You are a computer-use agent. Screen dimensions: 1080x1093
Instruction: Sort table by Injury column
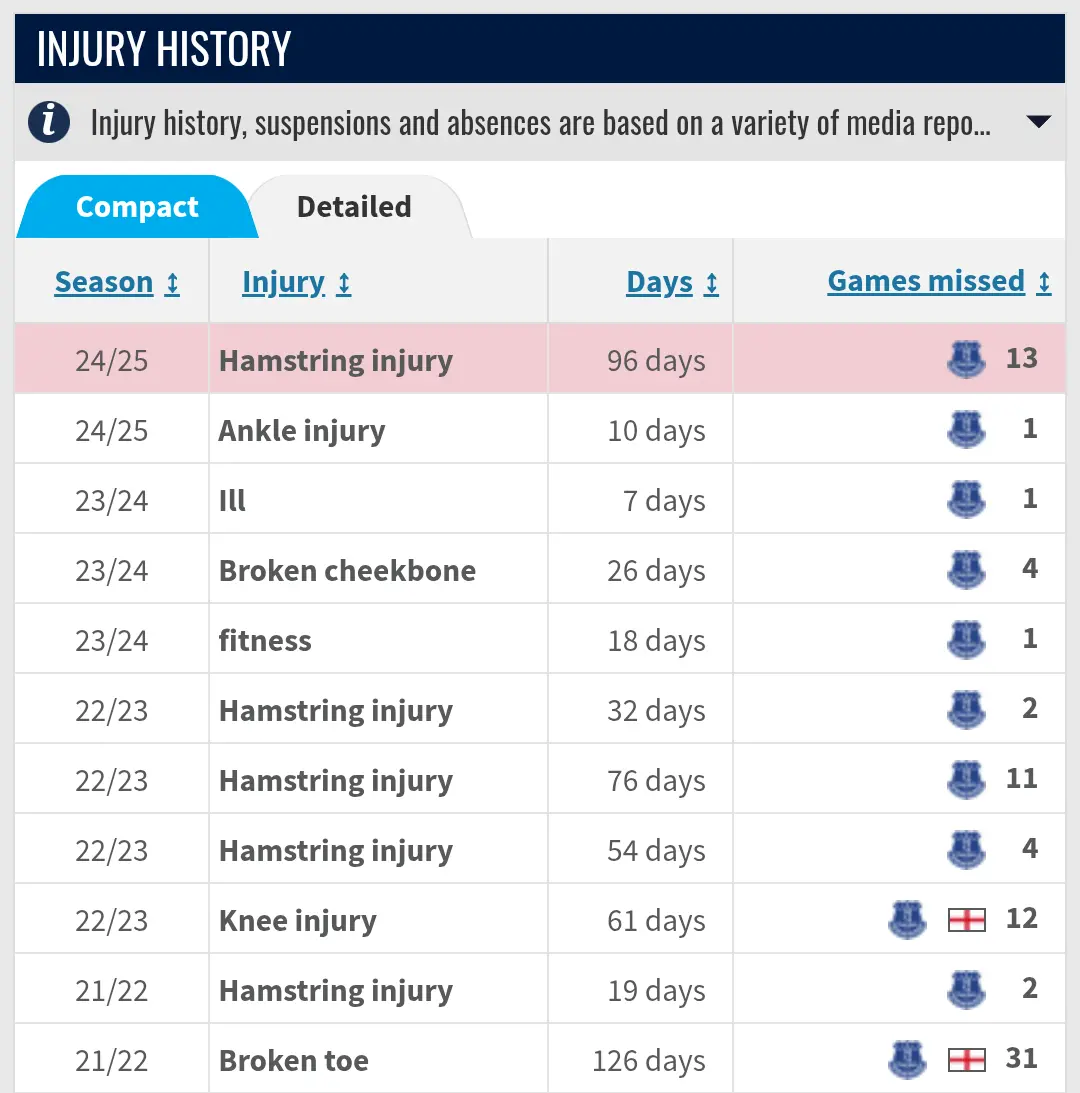pos(283,282)
